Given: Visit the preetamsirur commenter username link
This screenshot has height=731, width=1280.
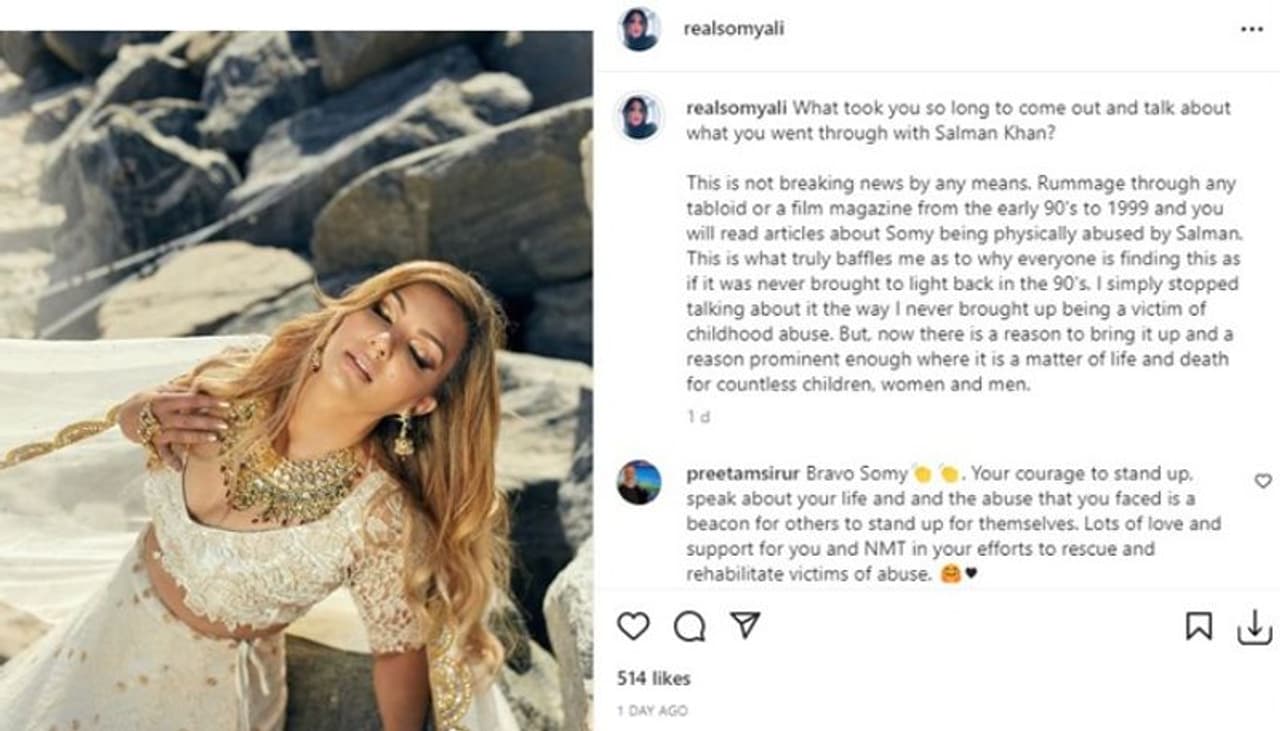Looking at the screenshot, I should [742, 473].
